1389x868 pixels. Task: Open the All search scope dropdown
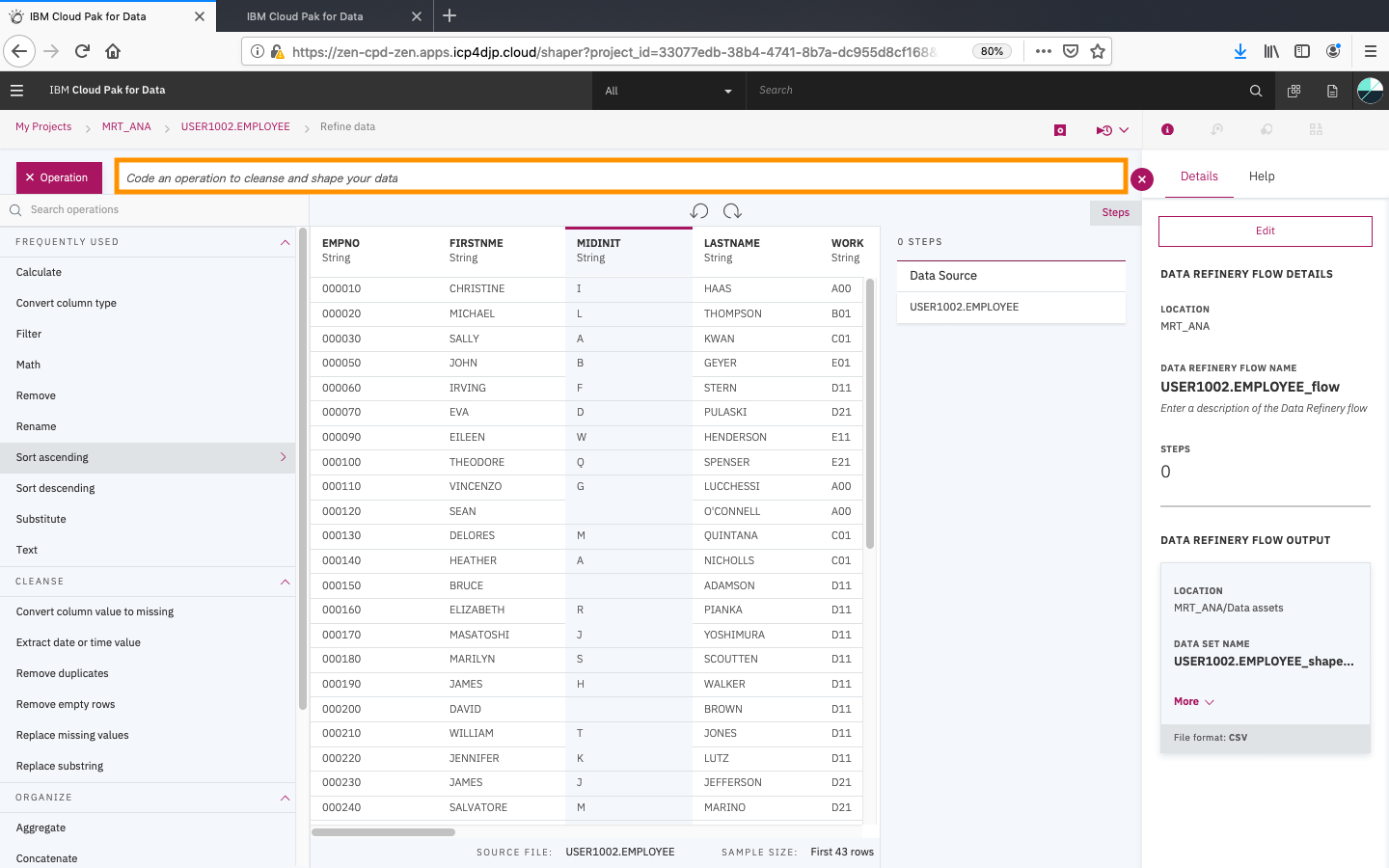click(x=667, y=91)
